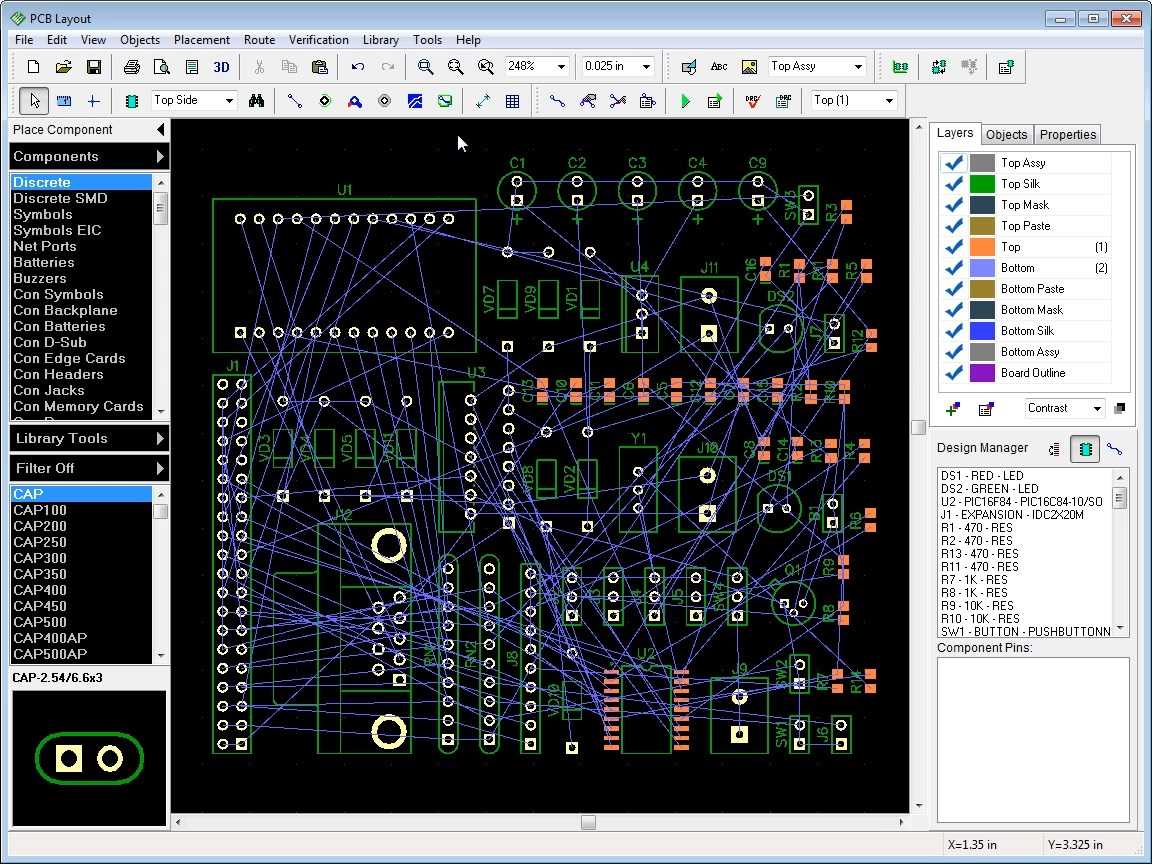The image size is (1152, 864).
Task: Open the binoculars find tool
Action: (256, 101)
